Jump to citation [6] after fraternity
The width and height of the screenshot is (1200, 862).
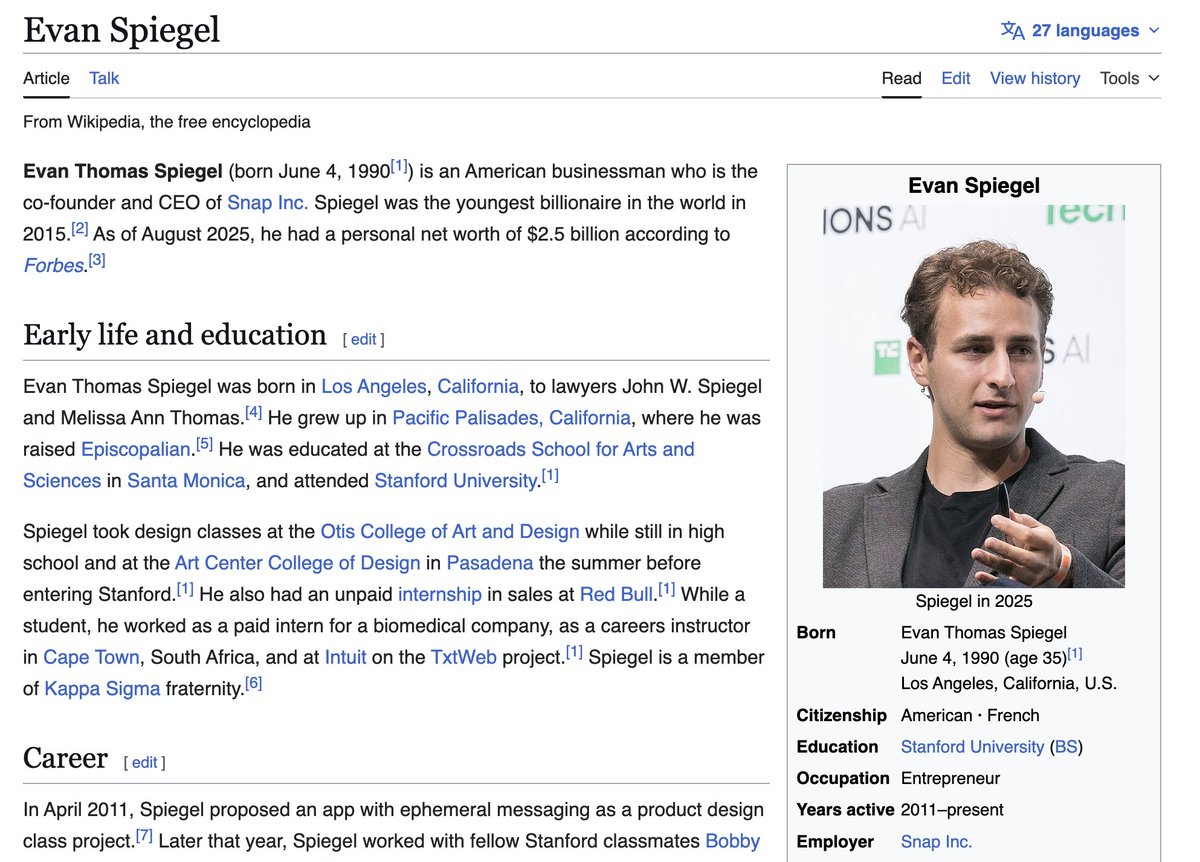pyautogui.click(x=253, y=684)
